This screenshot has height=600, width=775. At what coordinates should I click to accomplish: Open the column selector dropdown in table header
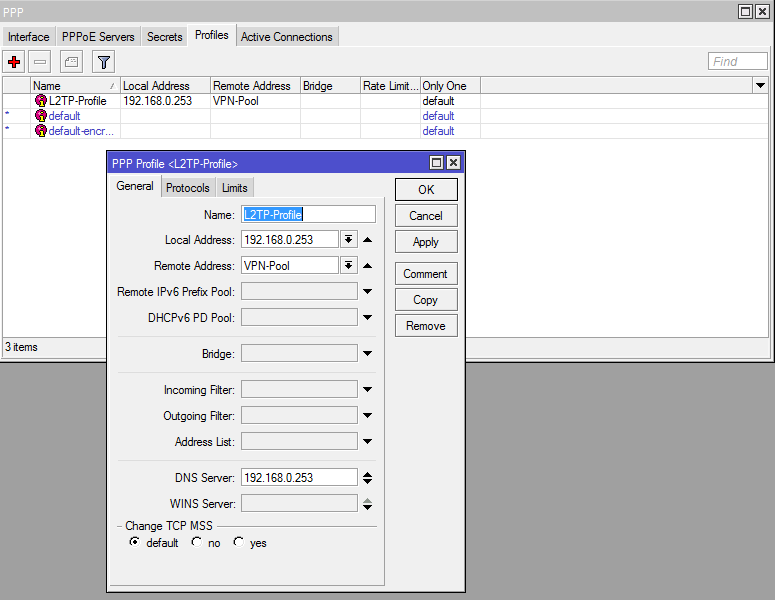[760, 86]
